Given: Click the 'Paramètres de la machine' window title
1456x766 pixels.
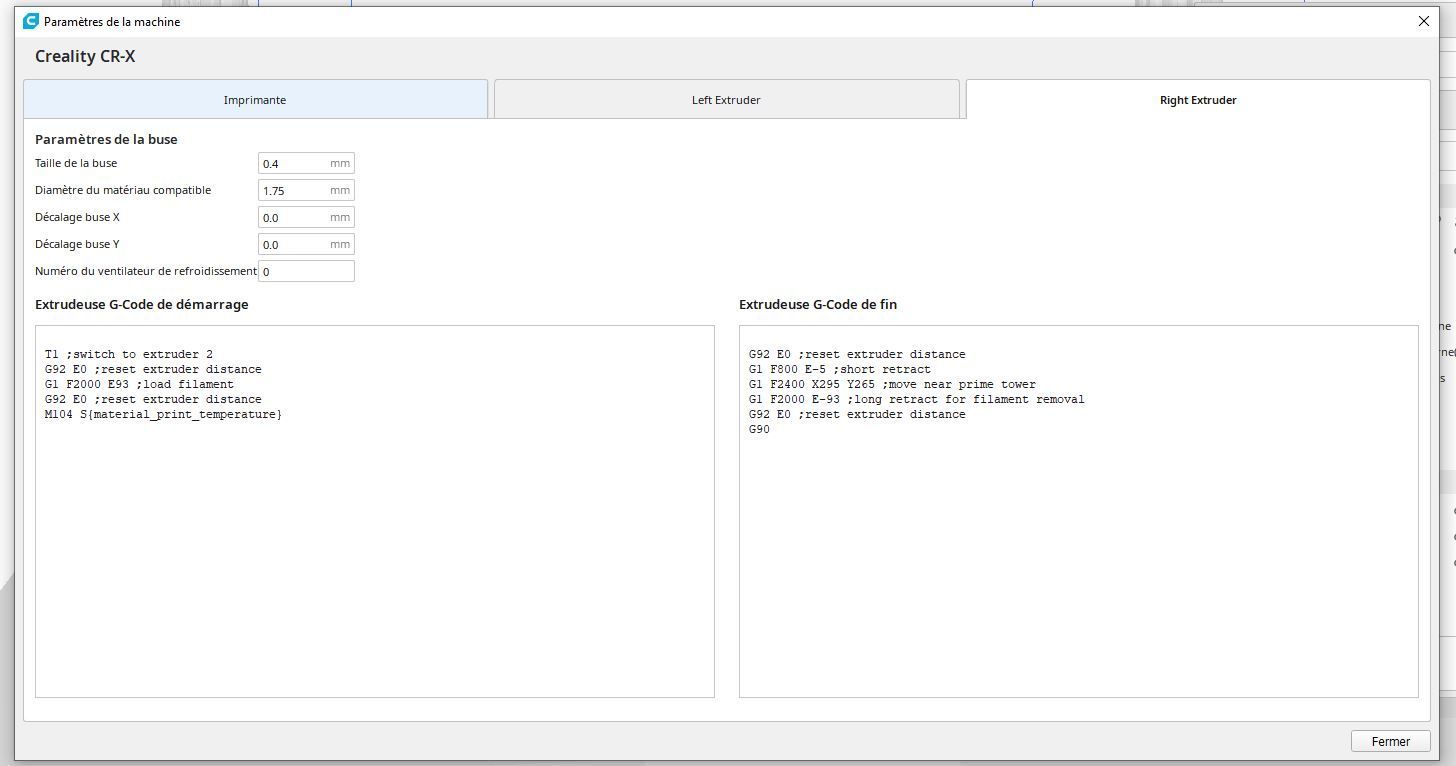Looking at the screenshot, I should coord(112,21).
